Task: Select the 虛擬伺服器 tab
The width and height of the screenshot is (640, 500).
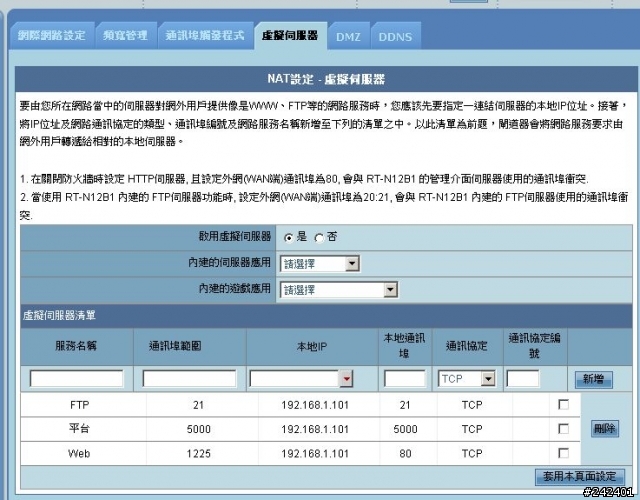Action: point(290,36)
